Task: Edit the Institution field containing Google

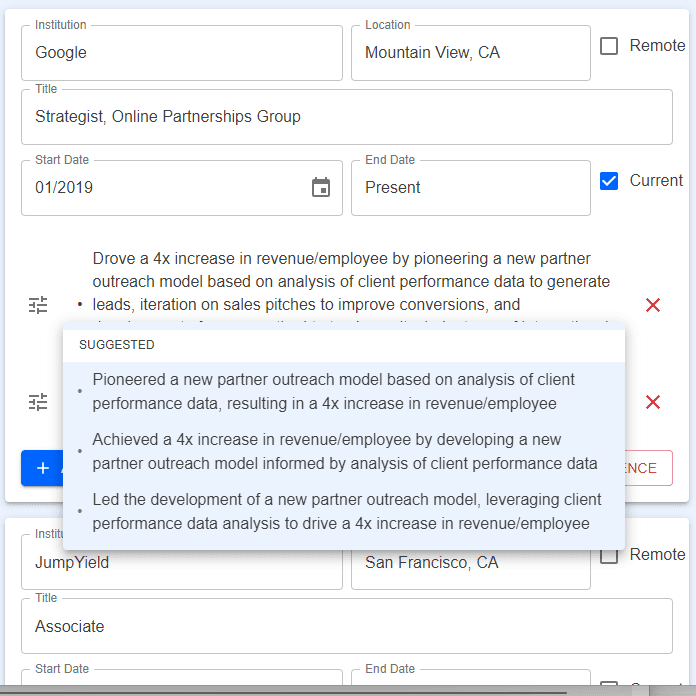Action: (x=182, y=53)
